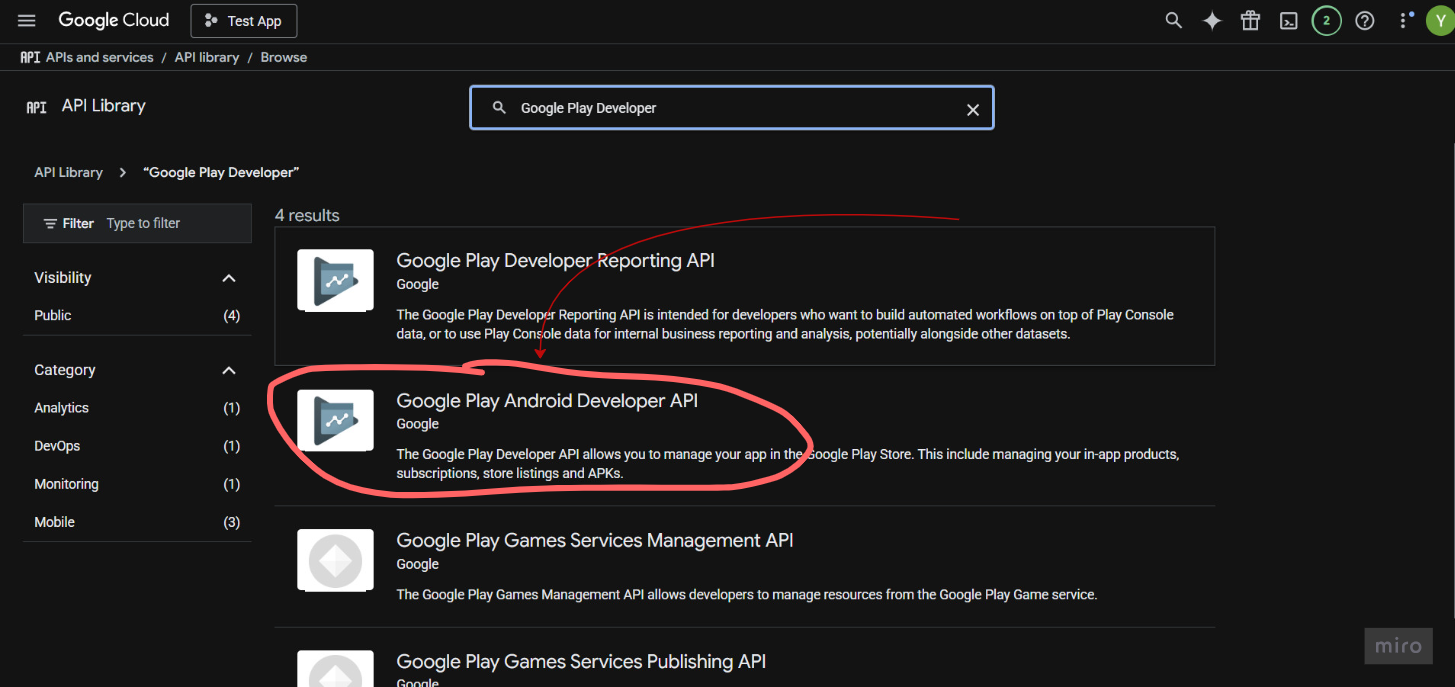Select the Monitoring category filter
Image resolution: width=1455 pixels, height=687 pixels.
pyautogui.click(x=137, y=484)
